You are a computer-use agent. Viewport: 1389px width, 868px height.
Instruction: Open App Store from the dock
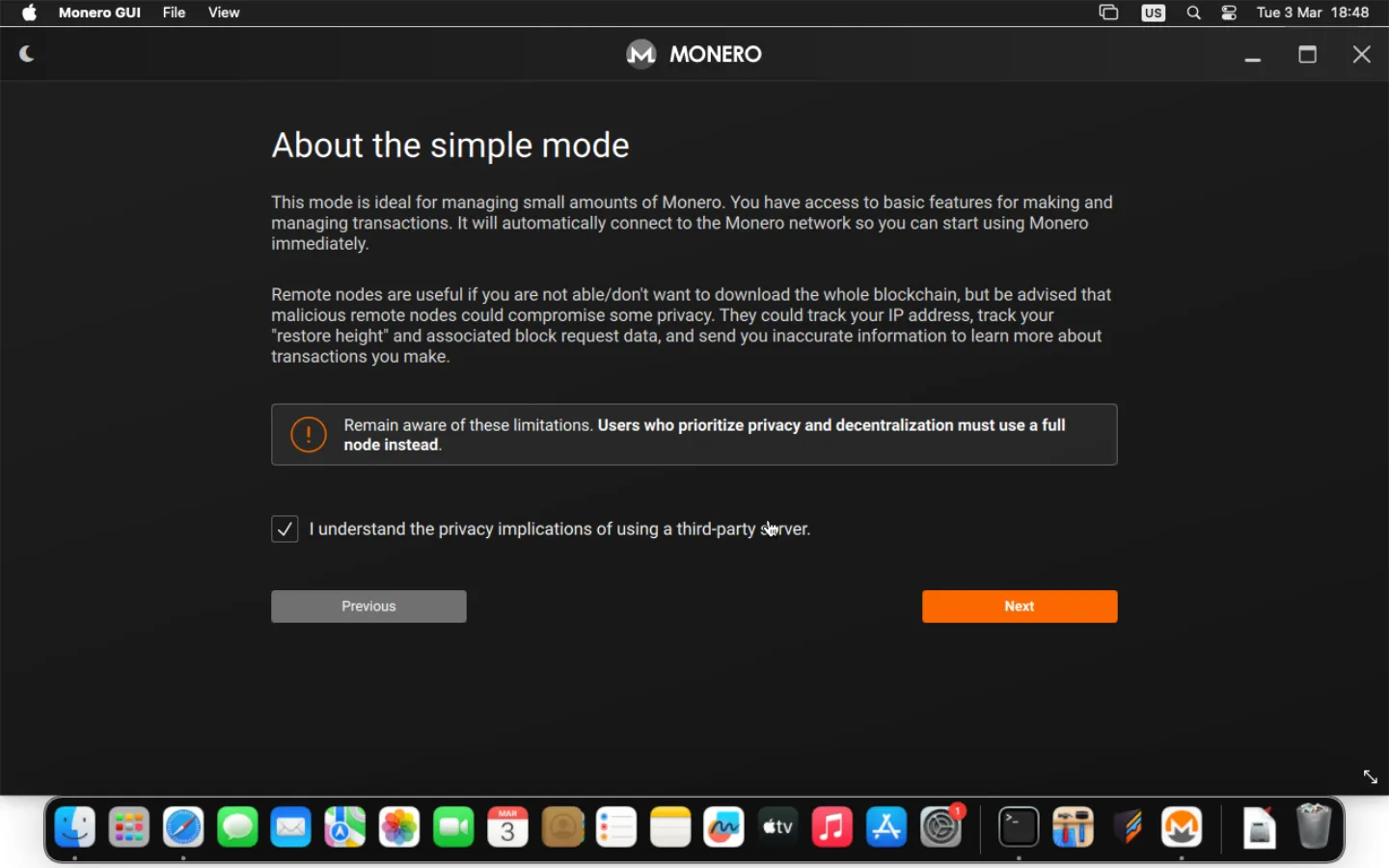tap(886, 827)
